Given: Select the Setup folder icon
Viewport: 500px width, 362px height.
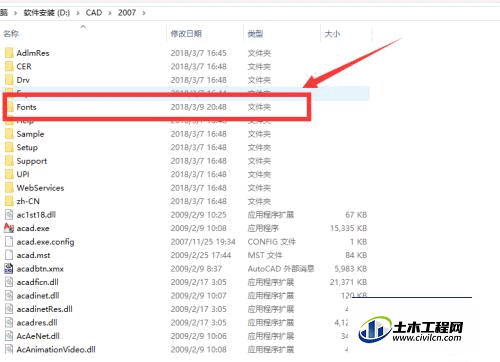Looking at the screenshot, I should pyautogui.click(x=9, y=147).
